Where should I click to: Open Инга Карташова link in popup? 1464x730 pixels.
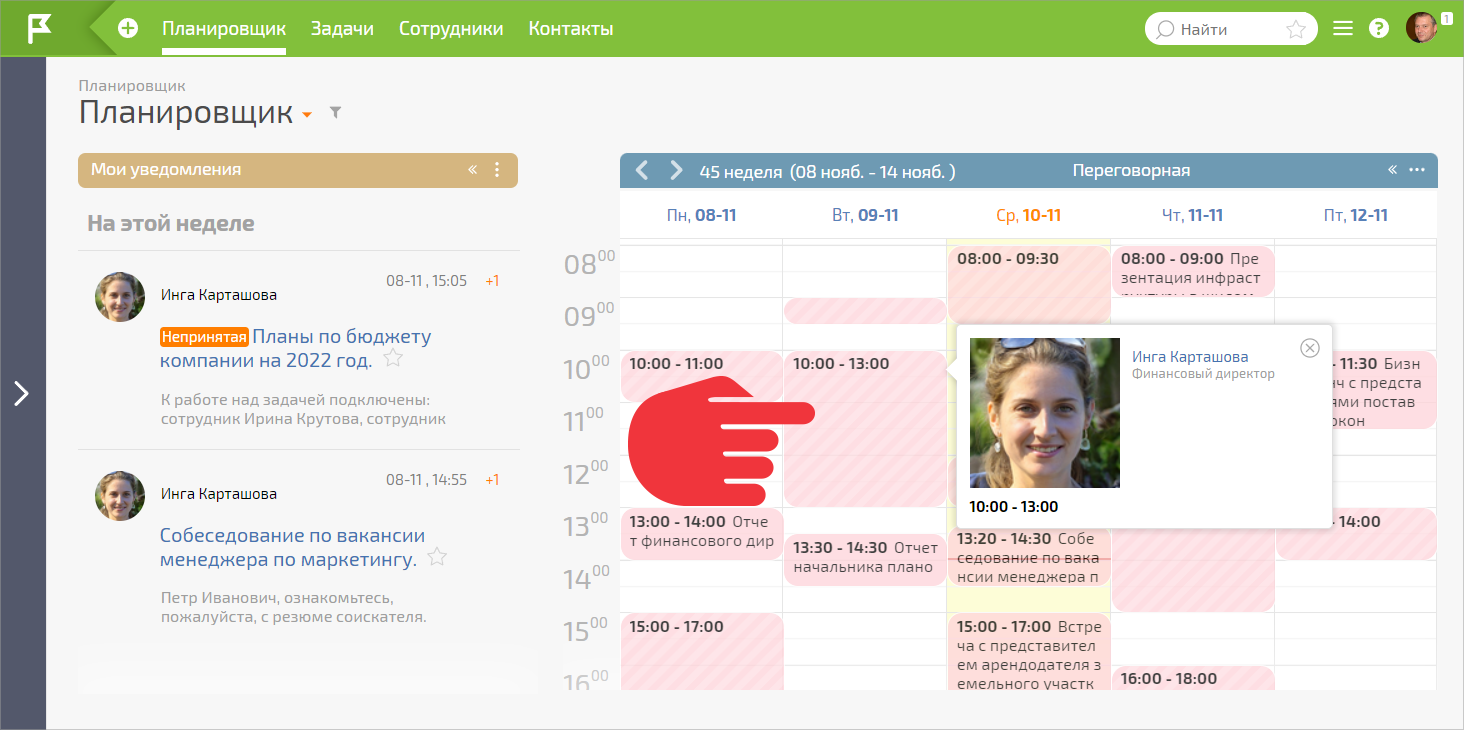[x=1190, y=356]
